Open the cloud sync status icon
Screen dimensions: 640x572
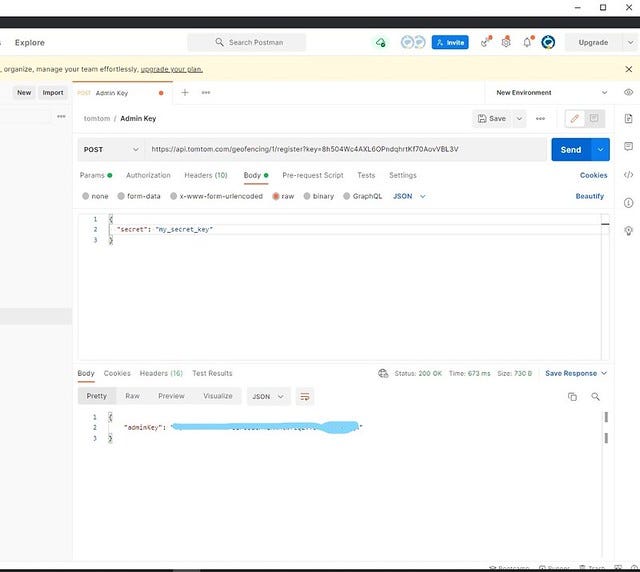380,42
